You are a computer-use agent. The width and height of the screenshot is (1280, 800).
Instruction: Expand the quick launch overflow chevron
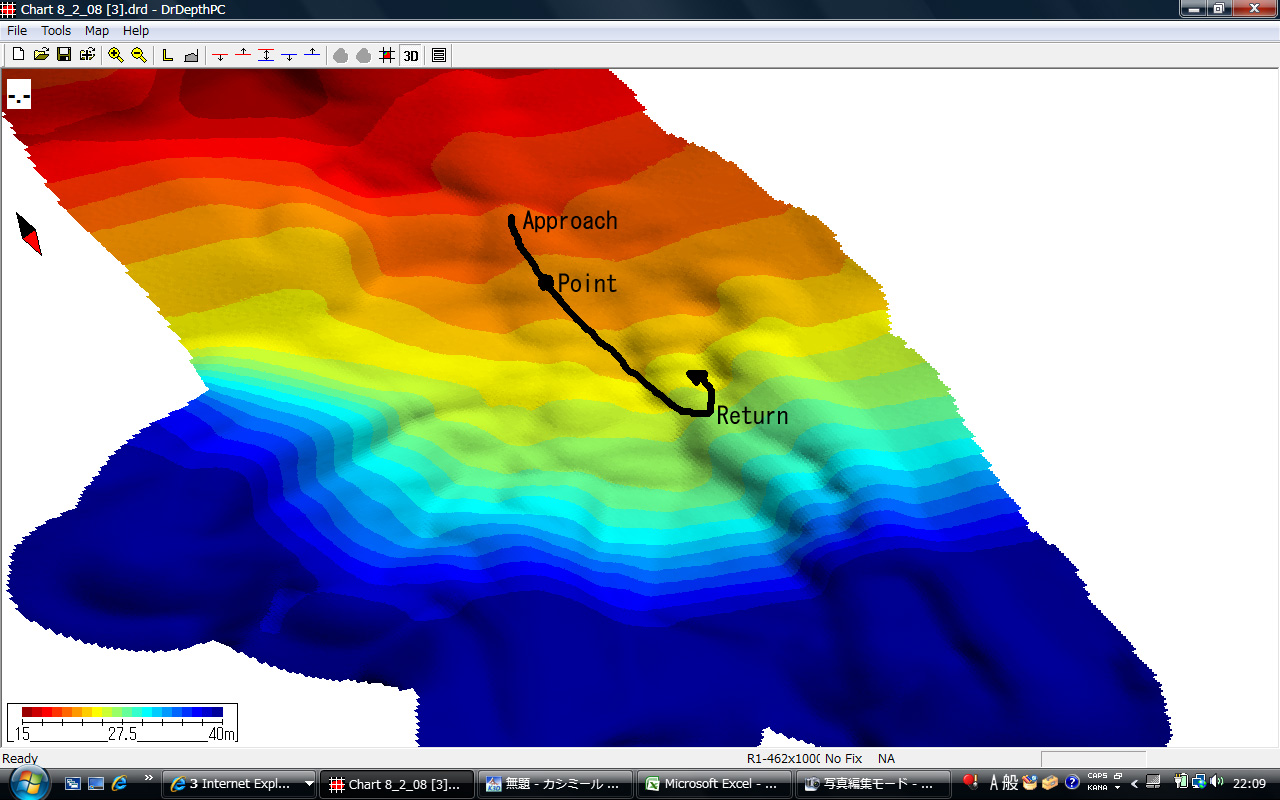point(149,777)
